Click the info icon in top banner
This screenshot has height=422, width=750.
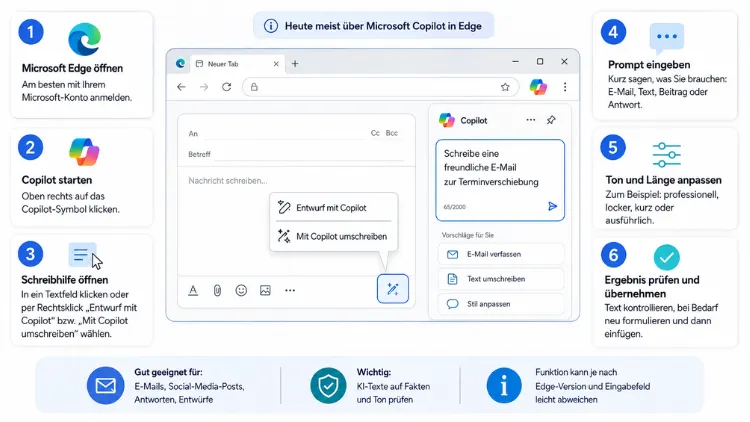271,26
